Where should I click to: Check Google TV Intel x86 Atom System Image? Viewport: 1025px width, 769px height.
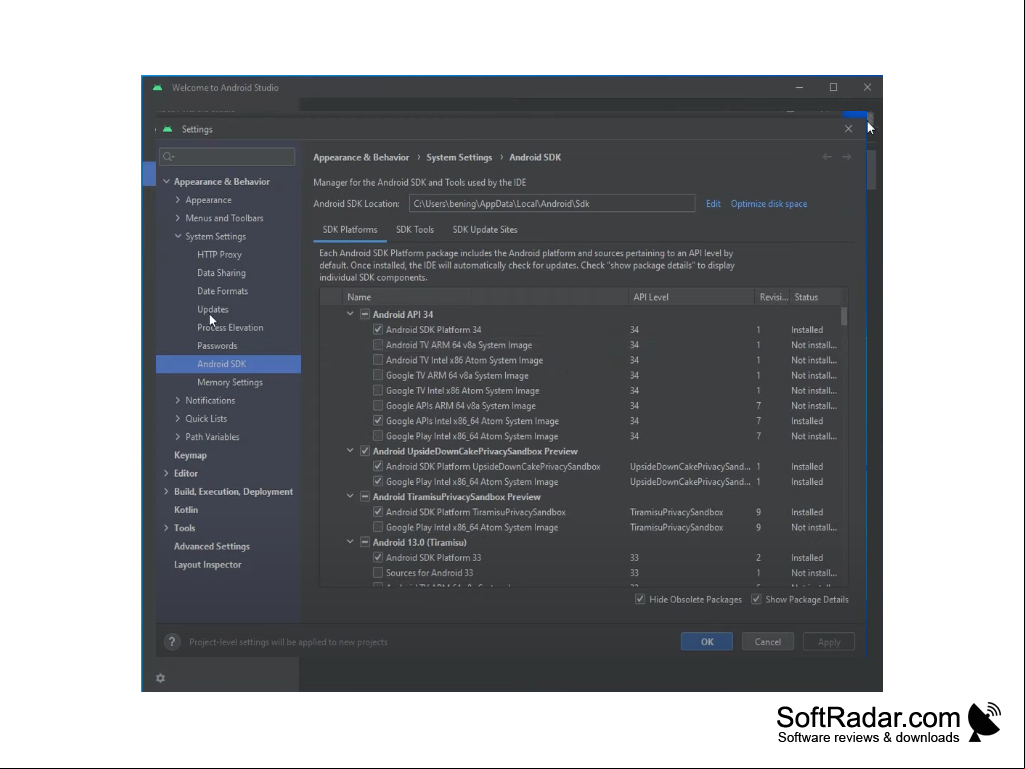378,390
